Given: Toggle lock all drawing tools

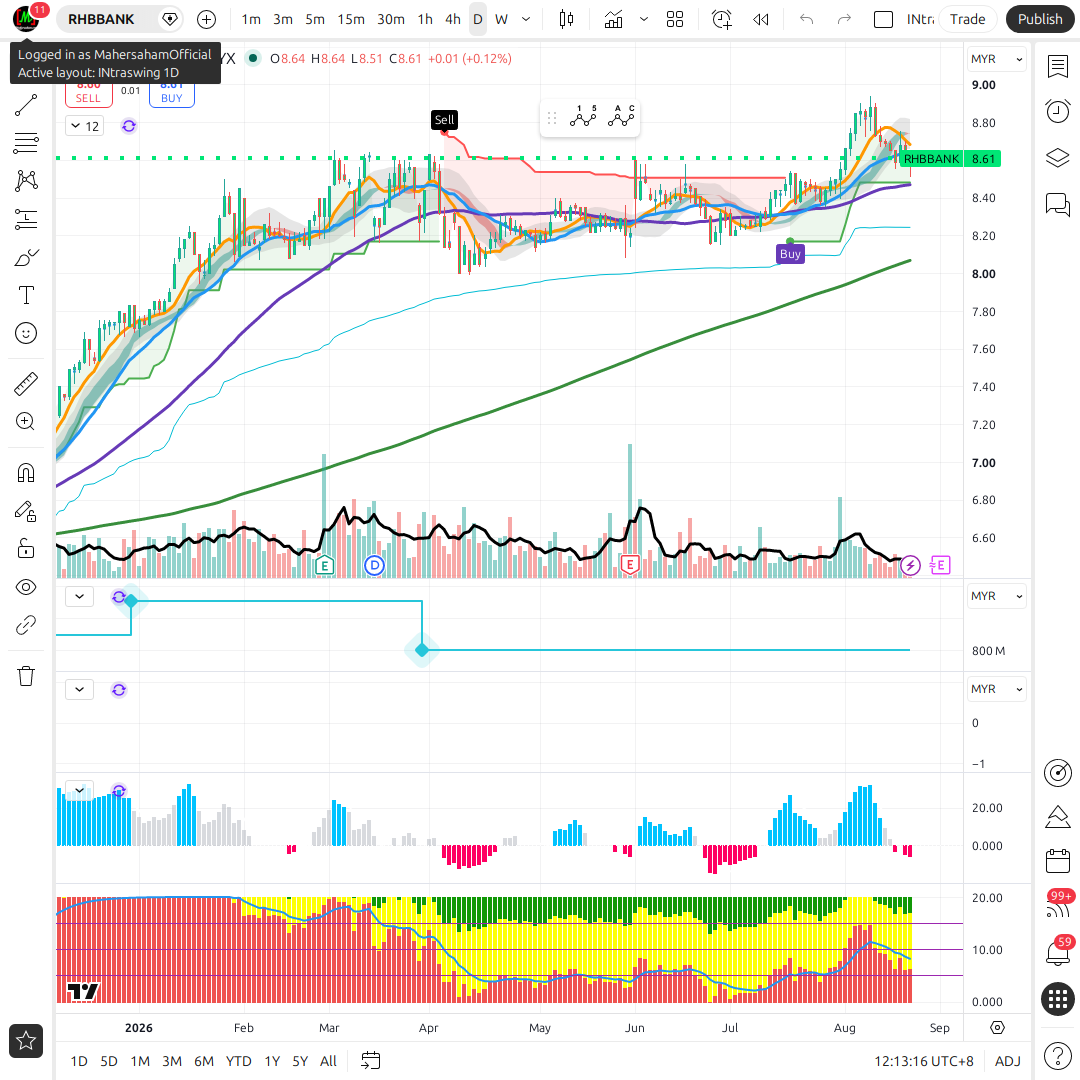Looking at the screenshot, I should (x=26, y=549).
